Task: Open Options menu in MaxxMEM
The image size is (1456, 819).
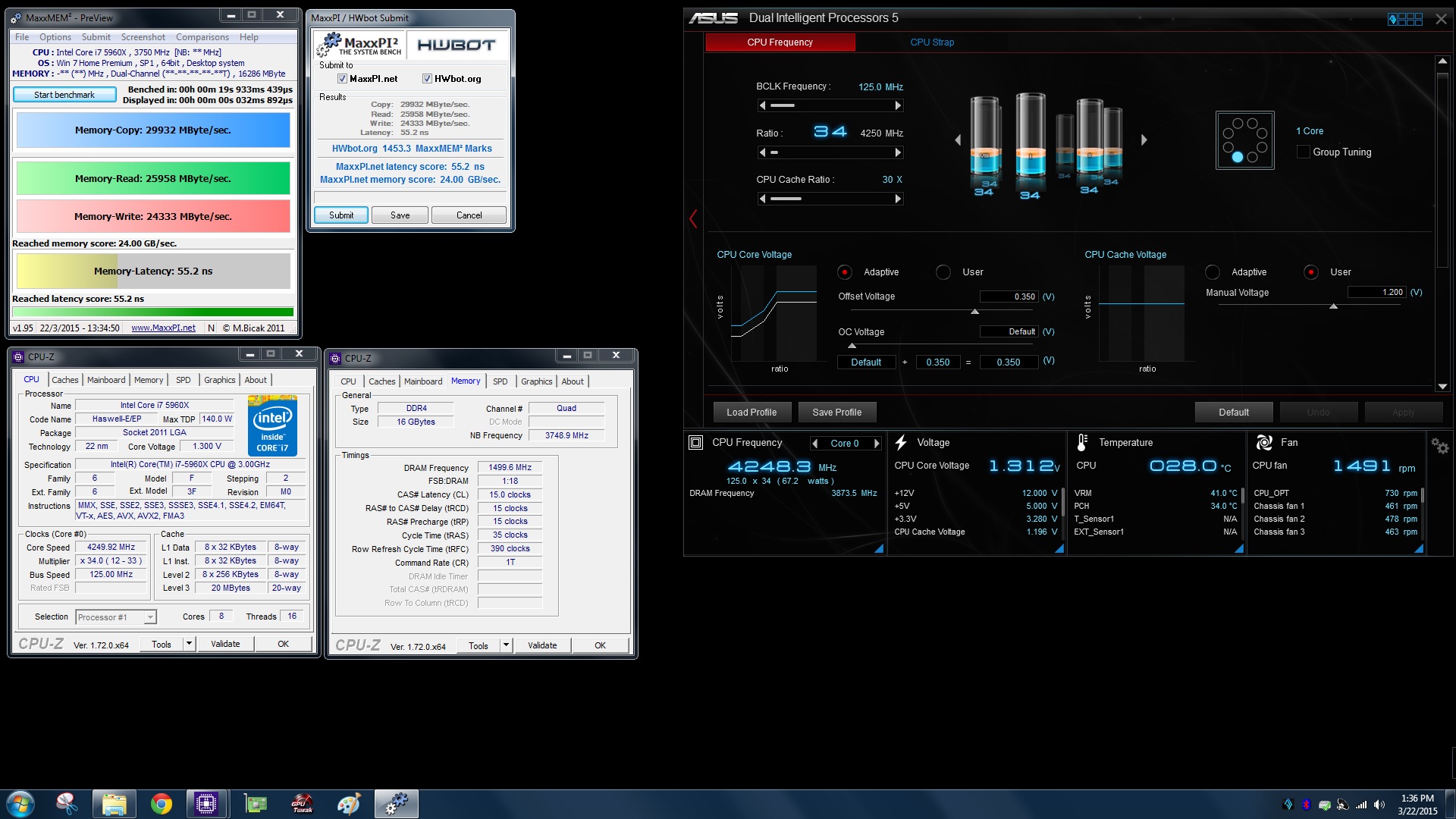Action: click(x=55, y=37)
